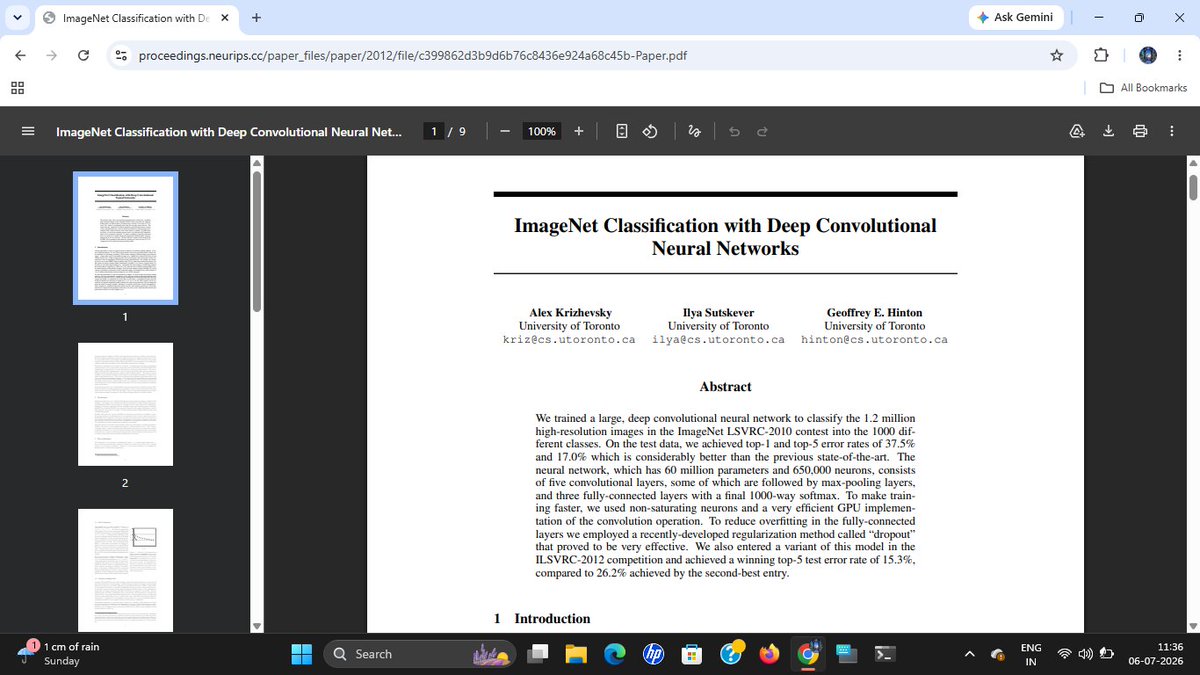The width and height of the screenshot is (1200, 675).
Task: Toggle the PDF sidebar menu icon
Action: (27, 131)
